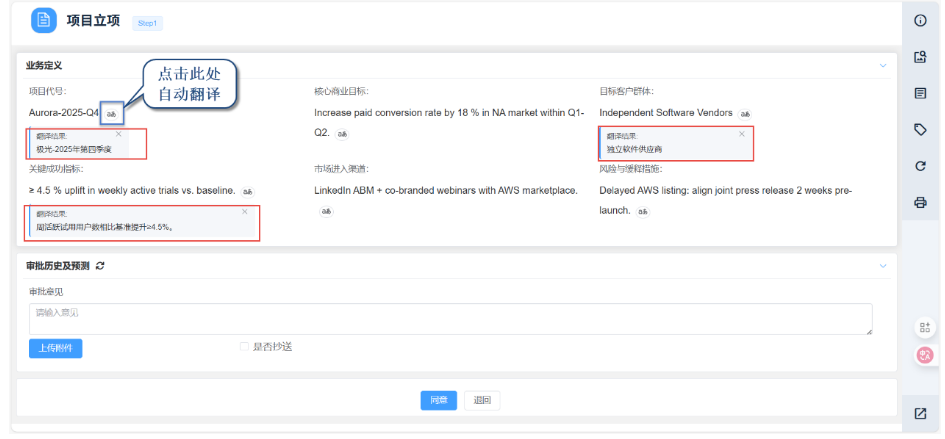Click the 上传附件 upload button
The height and width of the screenshot is (439, 945).
55,348
